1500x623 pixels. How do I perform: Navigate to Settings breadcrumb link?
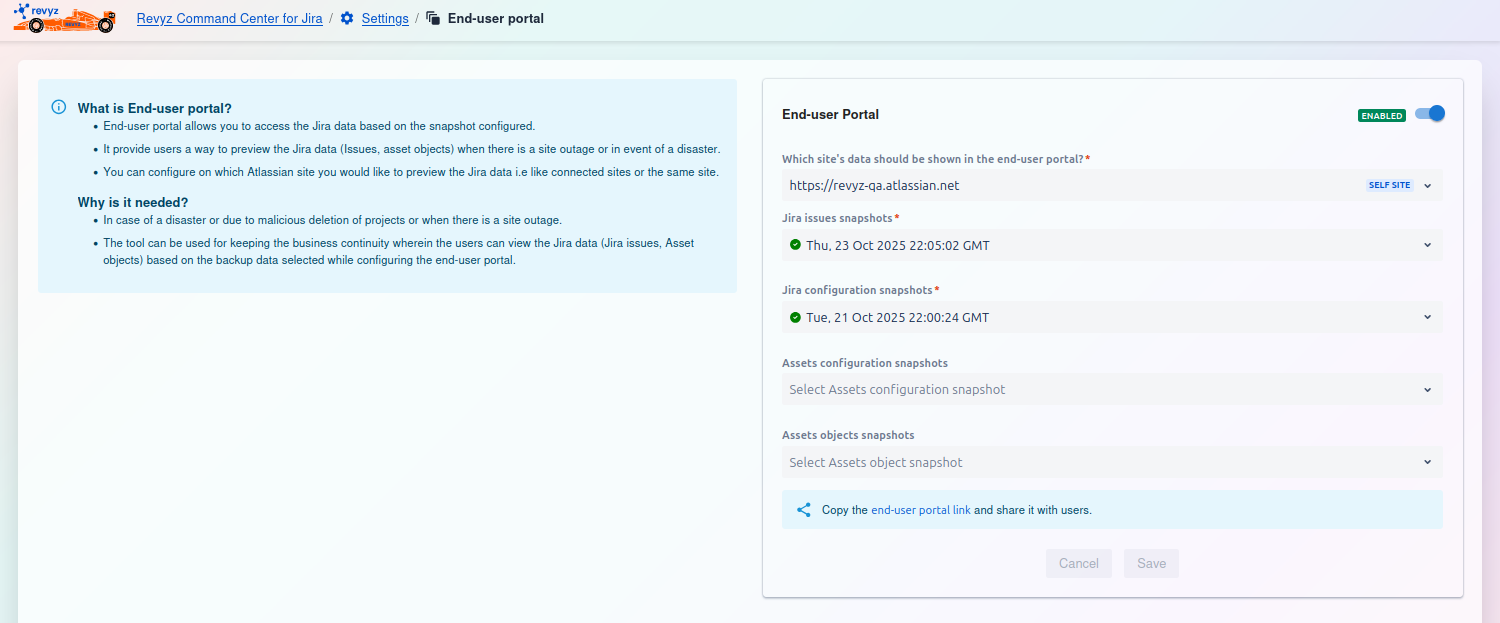click(x=385, y=19)
